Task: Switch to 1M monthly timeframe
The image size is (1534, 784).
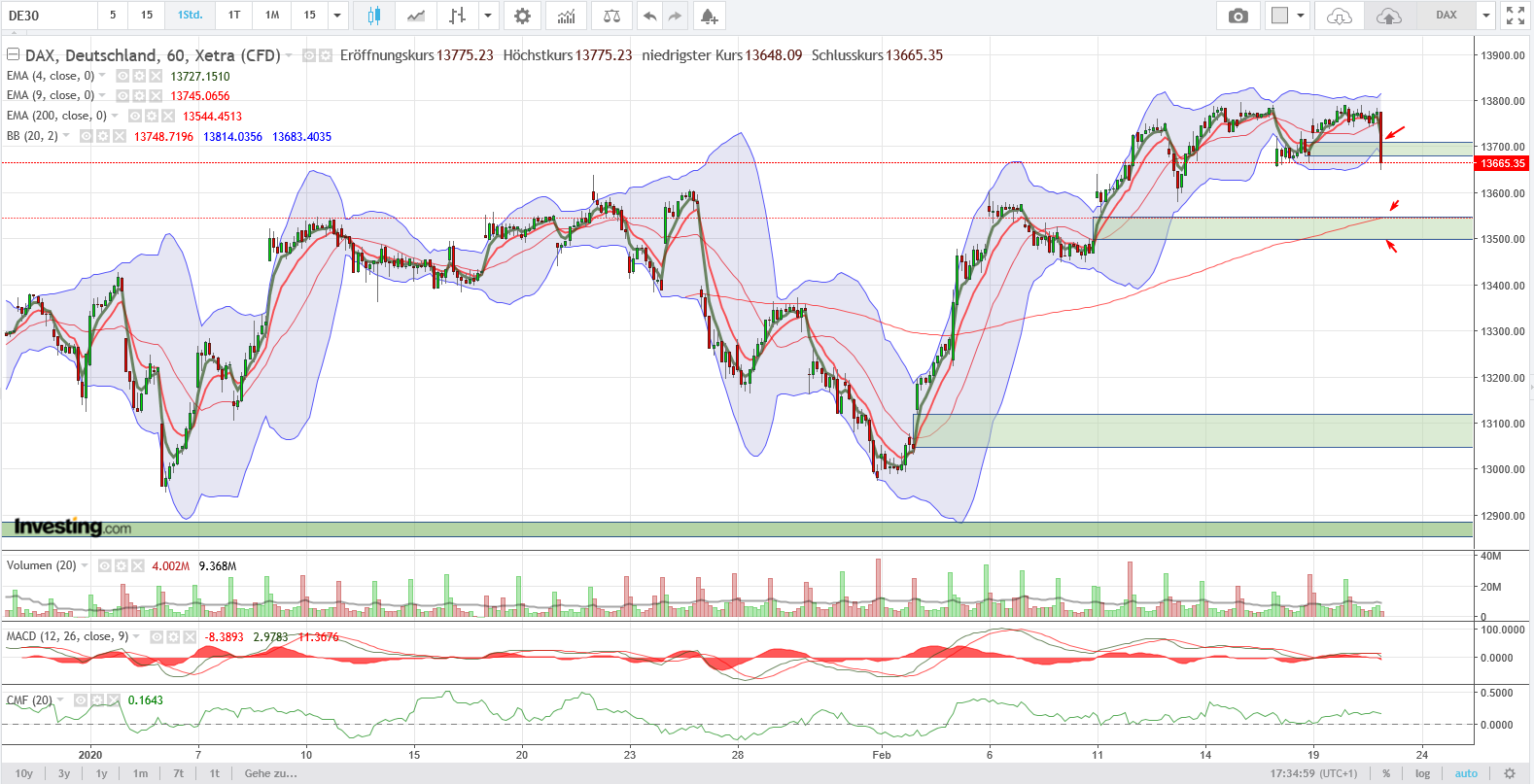Action: pos(272,16)
